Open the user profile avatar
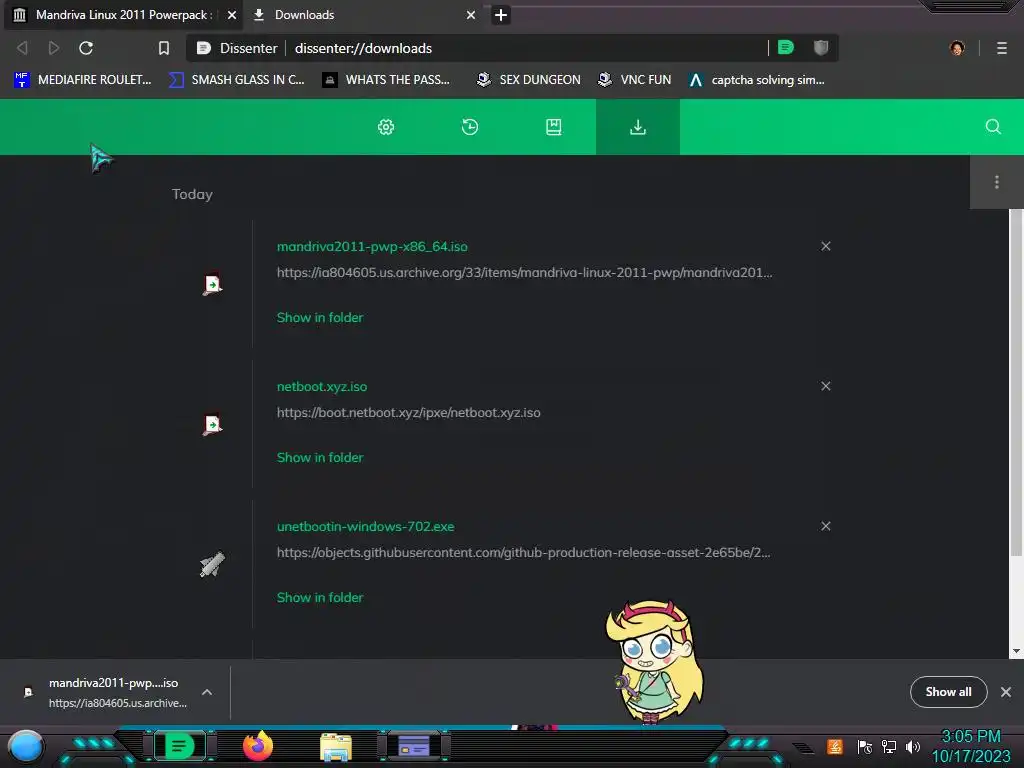 click(957, 48)
